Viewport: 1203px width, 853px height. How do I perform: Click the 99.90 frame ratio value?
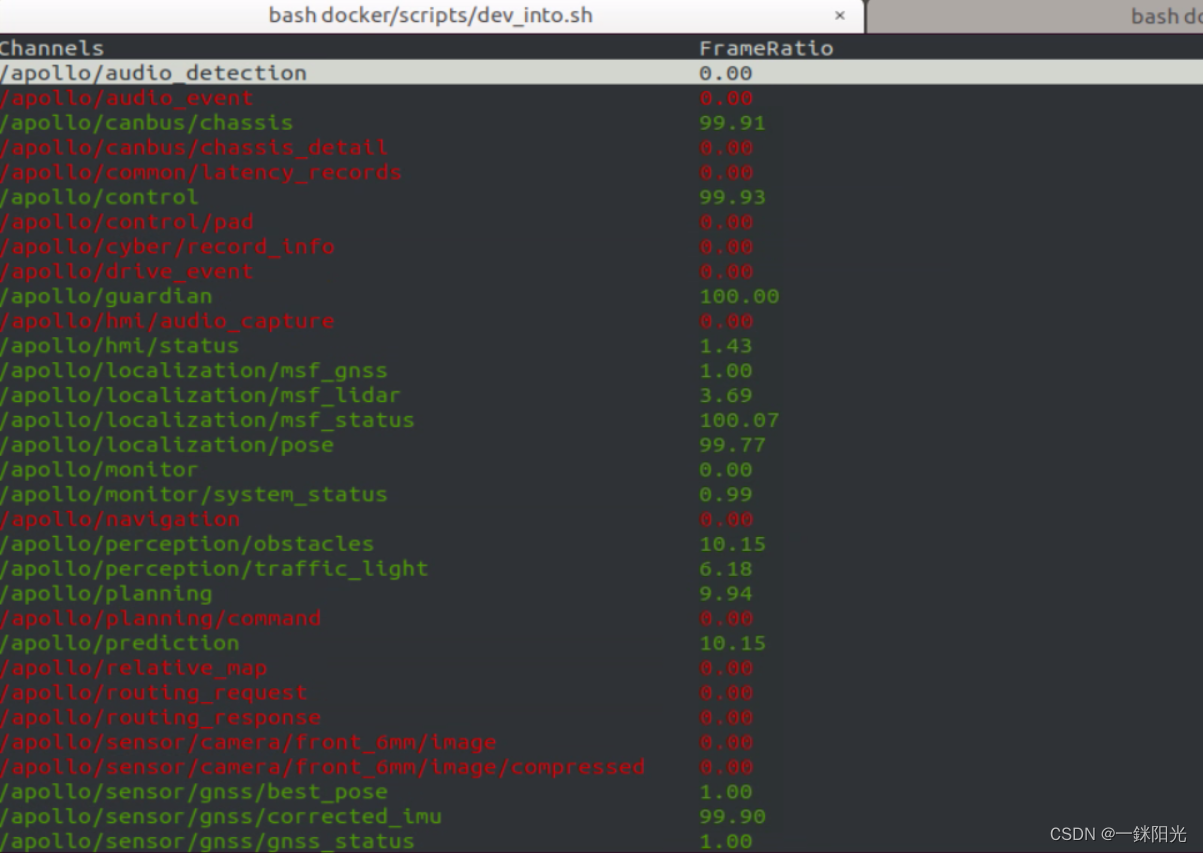[732, 817]
